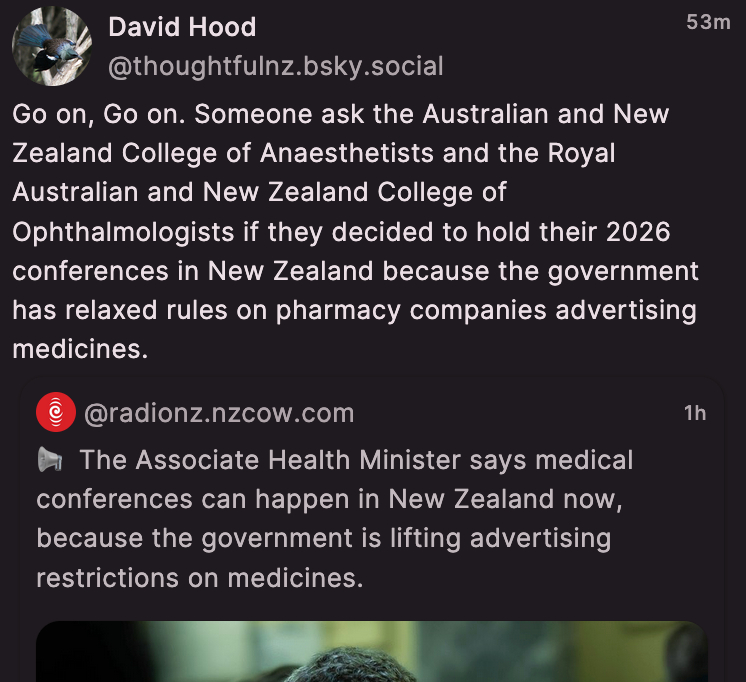This screenshot has height=682, width=746.
Task: Click the 'restrictions on medicines.' line
Action: click(200, 578)
